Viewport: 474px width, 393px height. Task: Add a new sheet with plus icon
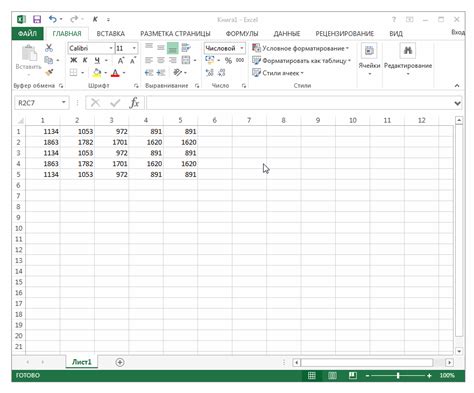pos(120,362)
